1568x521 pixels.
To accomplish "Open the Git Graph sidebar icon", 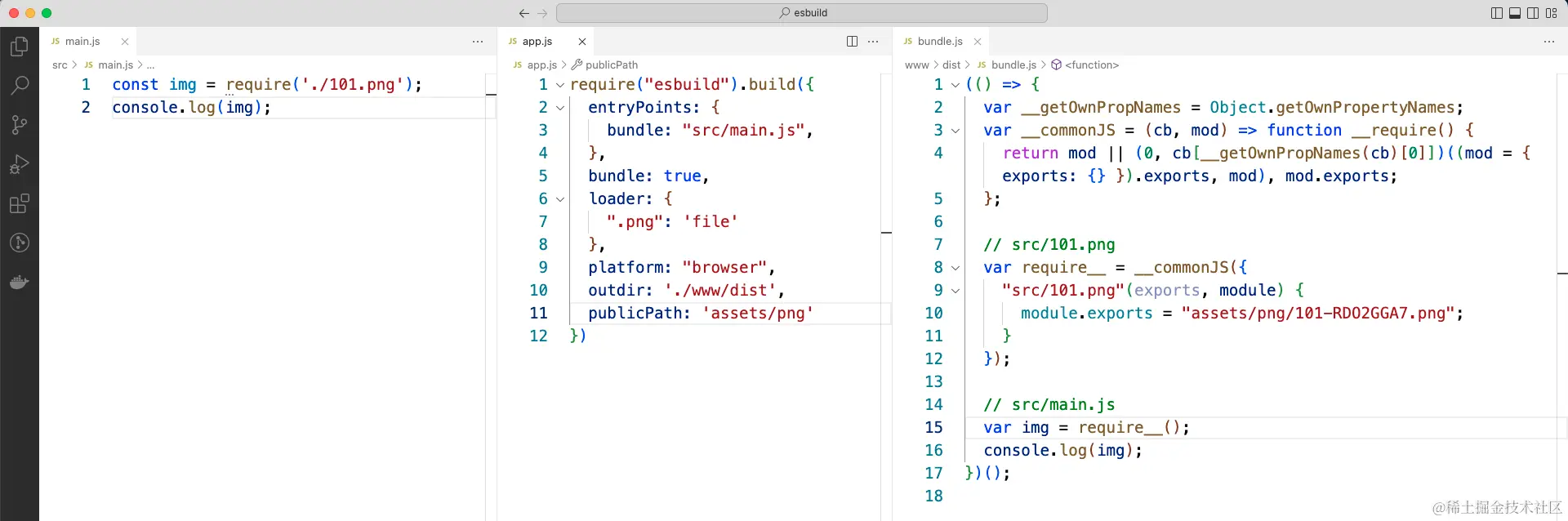I will click(x=20, y=243).
